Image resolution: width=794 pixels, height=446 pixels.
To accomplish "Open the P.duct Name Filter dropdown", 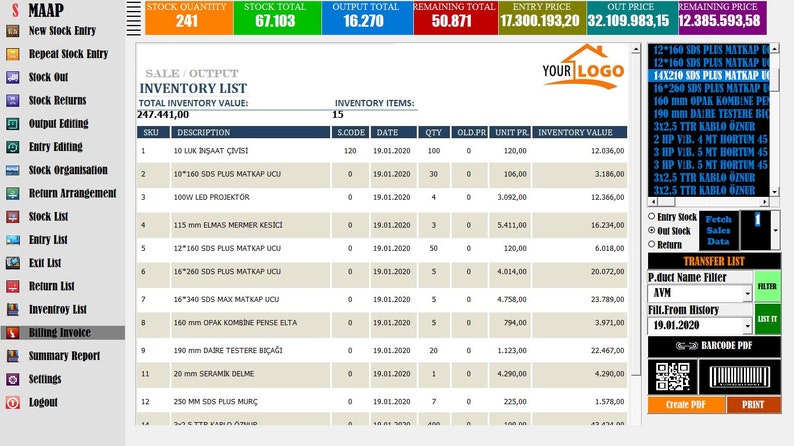I will point(747,293).
